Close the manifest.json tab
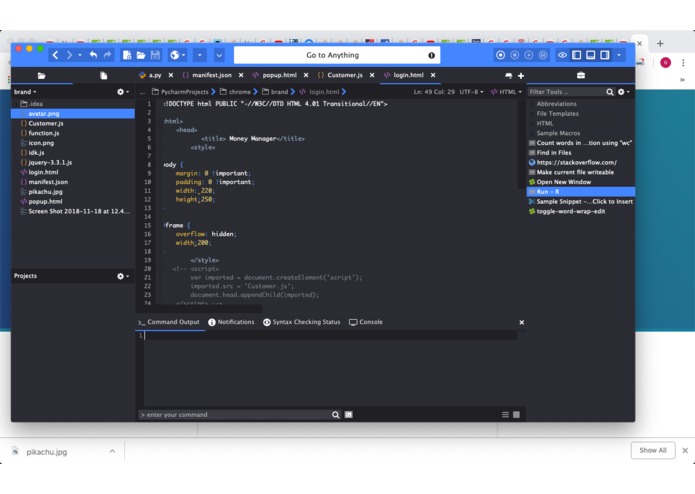Screen dimensions: 695x494 click(x=241, y=75)
